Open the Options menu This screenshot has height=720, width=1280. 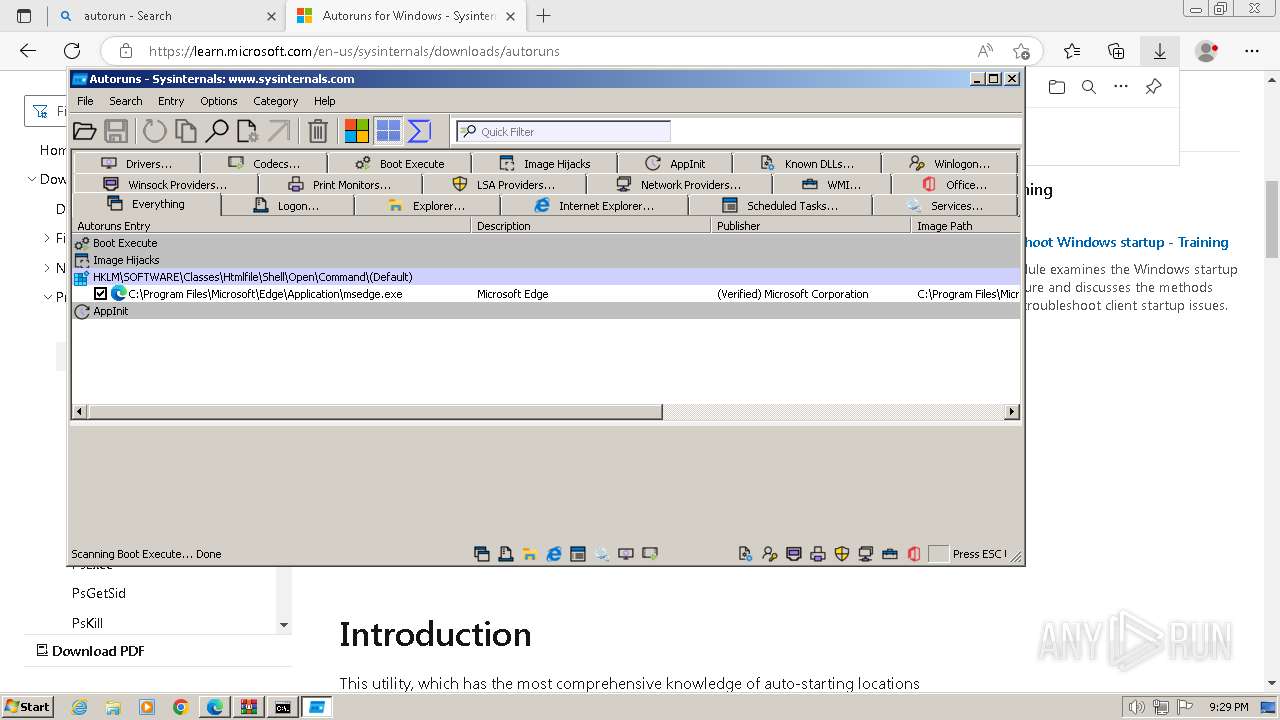coord(218,101)
